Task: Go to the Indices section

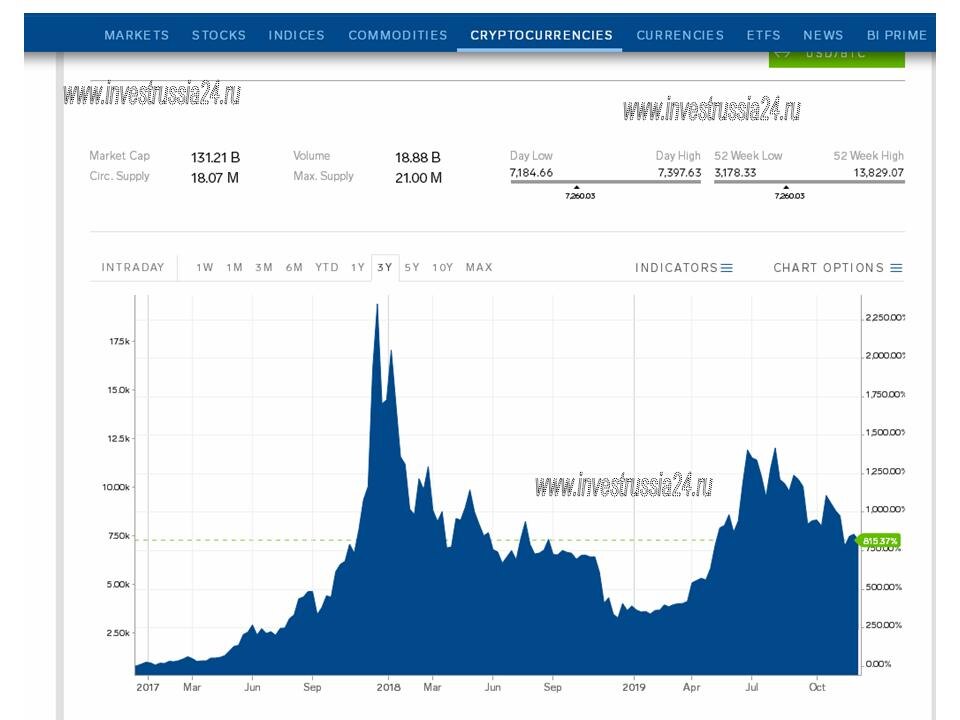Action: point(296,36)
